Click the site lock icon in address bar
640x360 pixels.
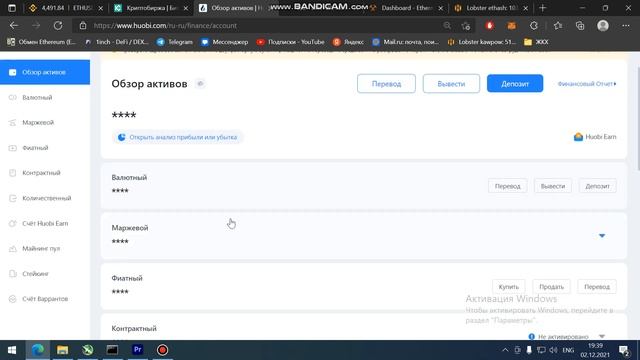(x=83, y=26)
